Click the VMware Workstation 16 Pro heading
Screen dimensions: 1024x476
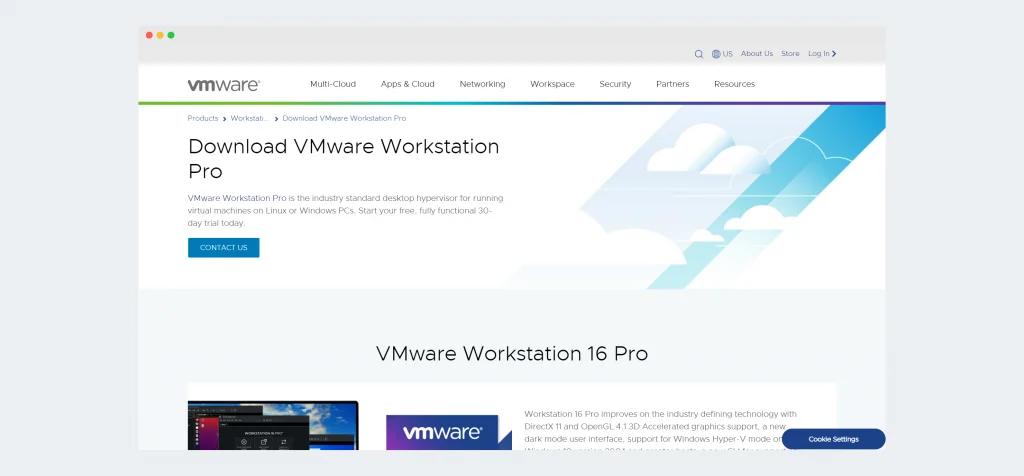tap(512, 354)
